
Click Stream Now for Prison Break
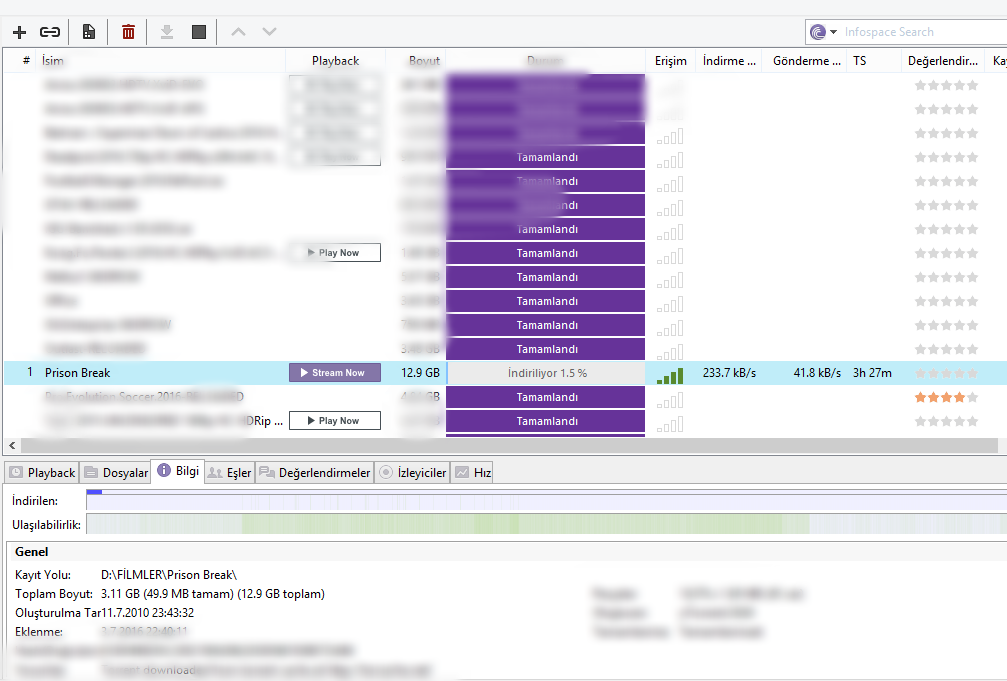(x=335, y=373)
